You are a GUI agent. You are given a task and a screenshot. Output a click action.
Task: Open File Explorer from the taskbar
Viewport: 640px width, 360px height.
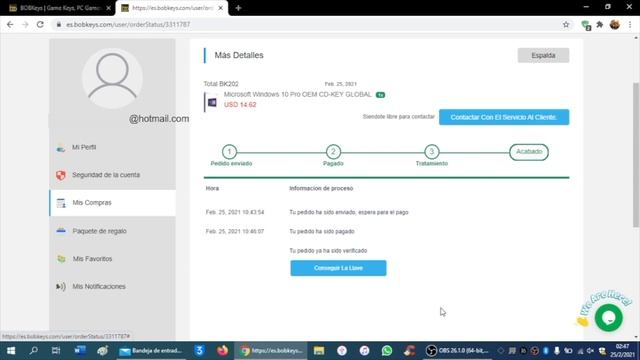point(319,350)
